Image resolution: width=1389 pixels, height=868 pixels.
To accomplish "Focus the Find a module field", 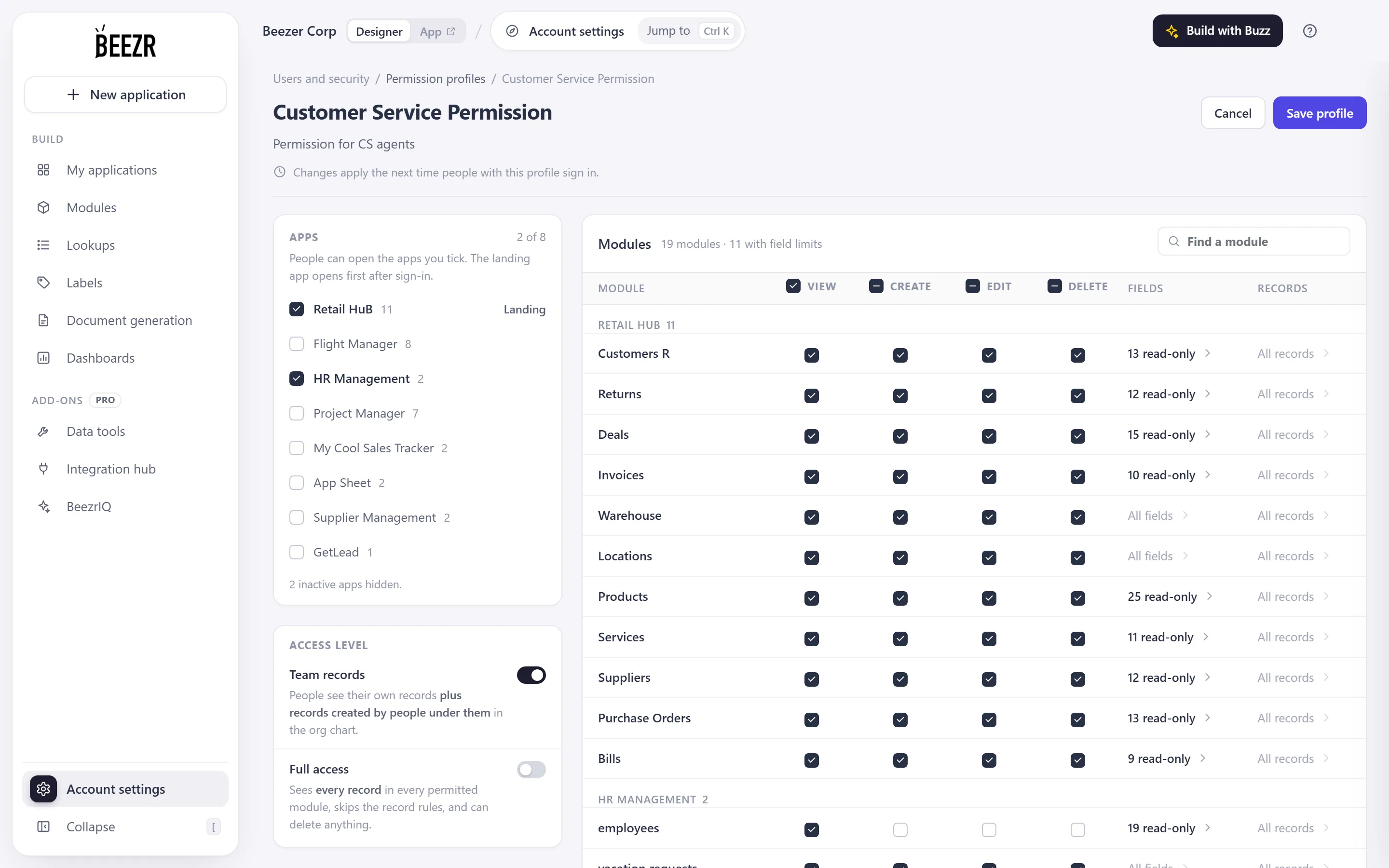I will (x=1253, y=242).
